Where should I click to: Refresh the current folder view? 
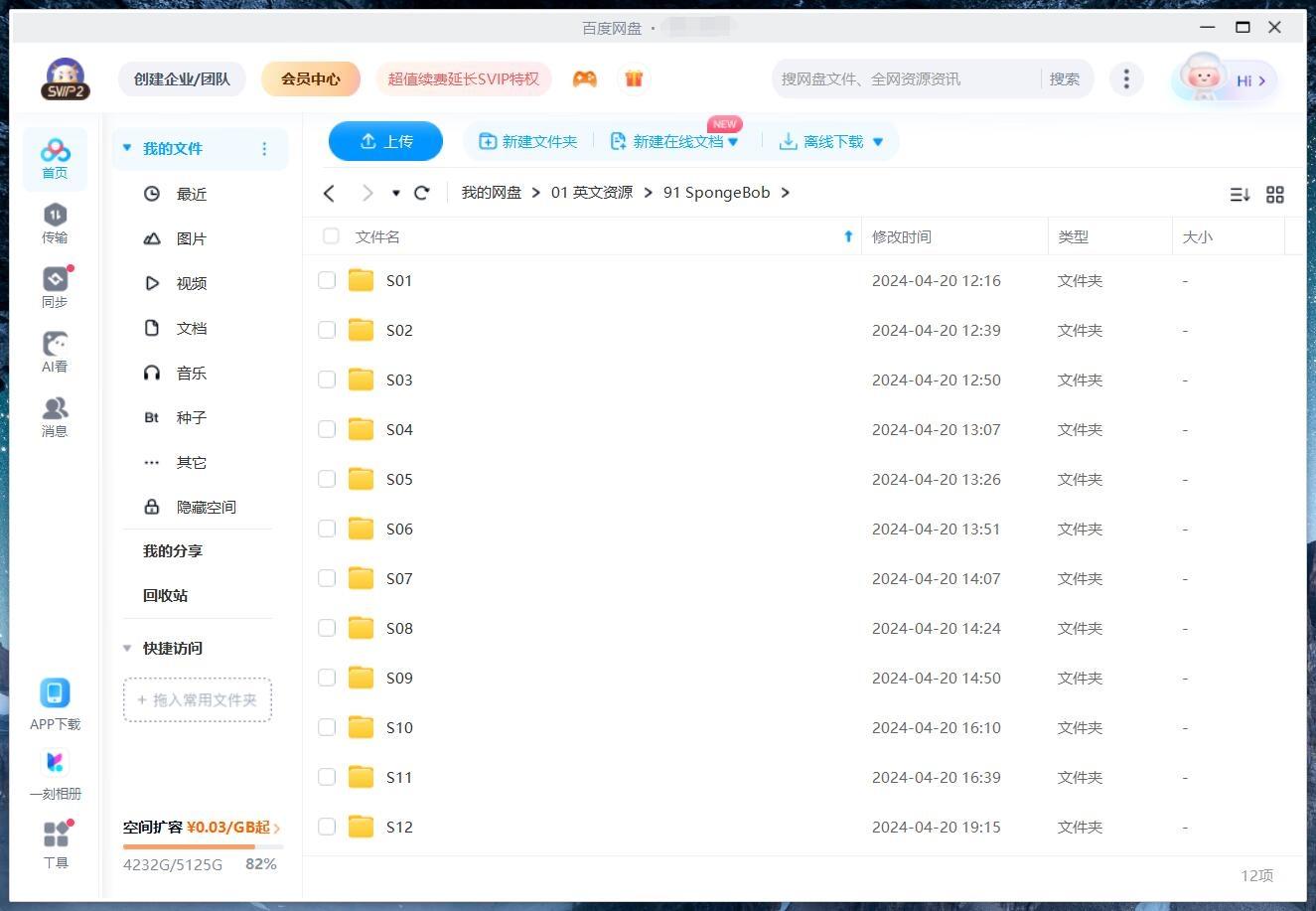421,193
